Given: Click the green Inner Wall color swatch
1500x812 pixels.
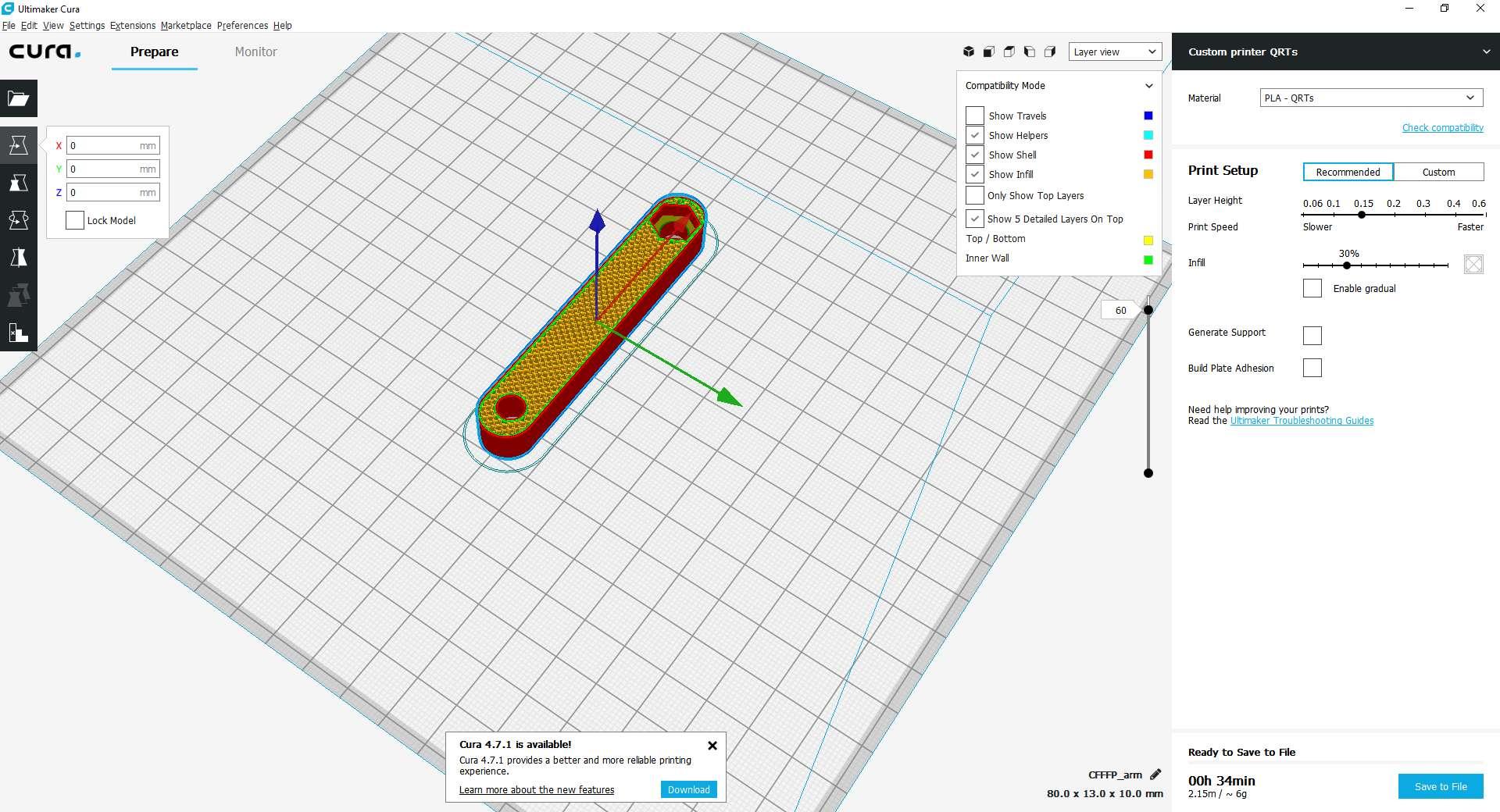Looking at the screenshot, I should tap(1148, 260).
